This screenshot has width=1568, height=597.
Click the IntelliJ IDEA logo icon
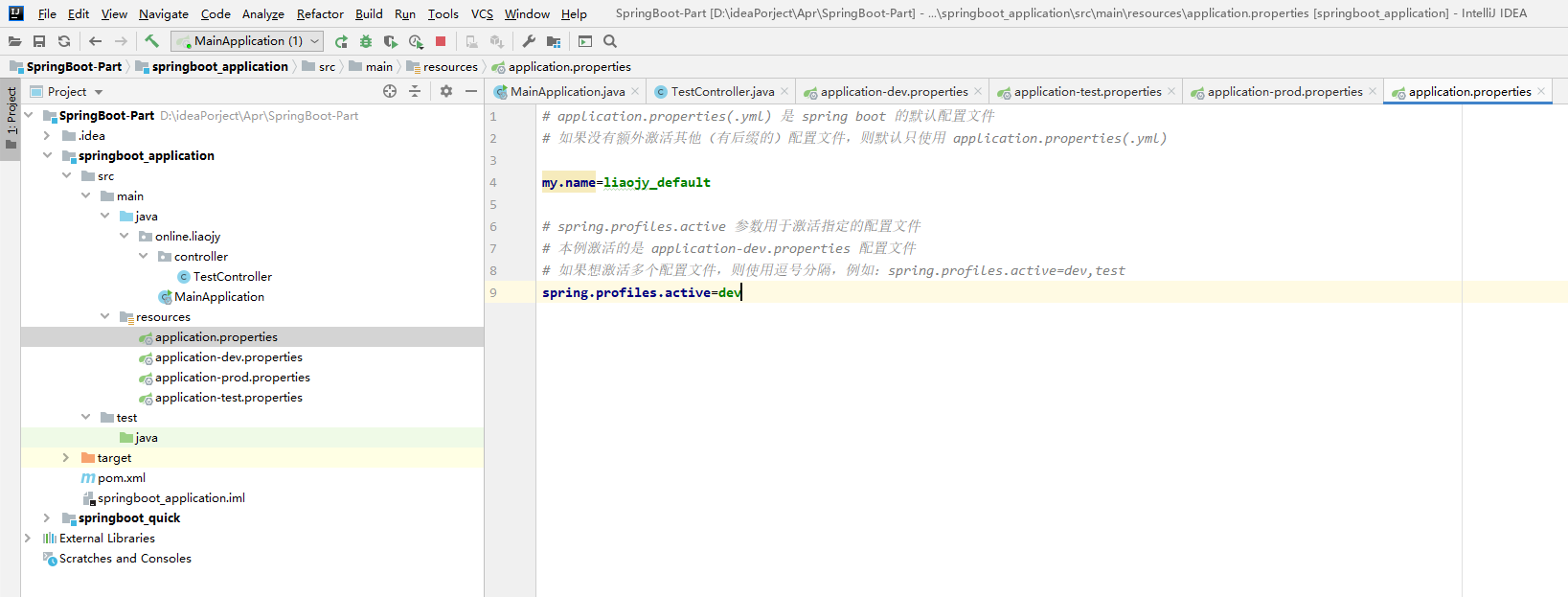(x=15, y=13)
